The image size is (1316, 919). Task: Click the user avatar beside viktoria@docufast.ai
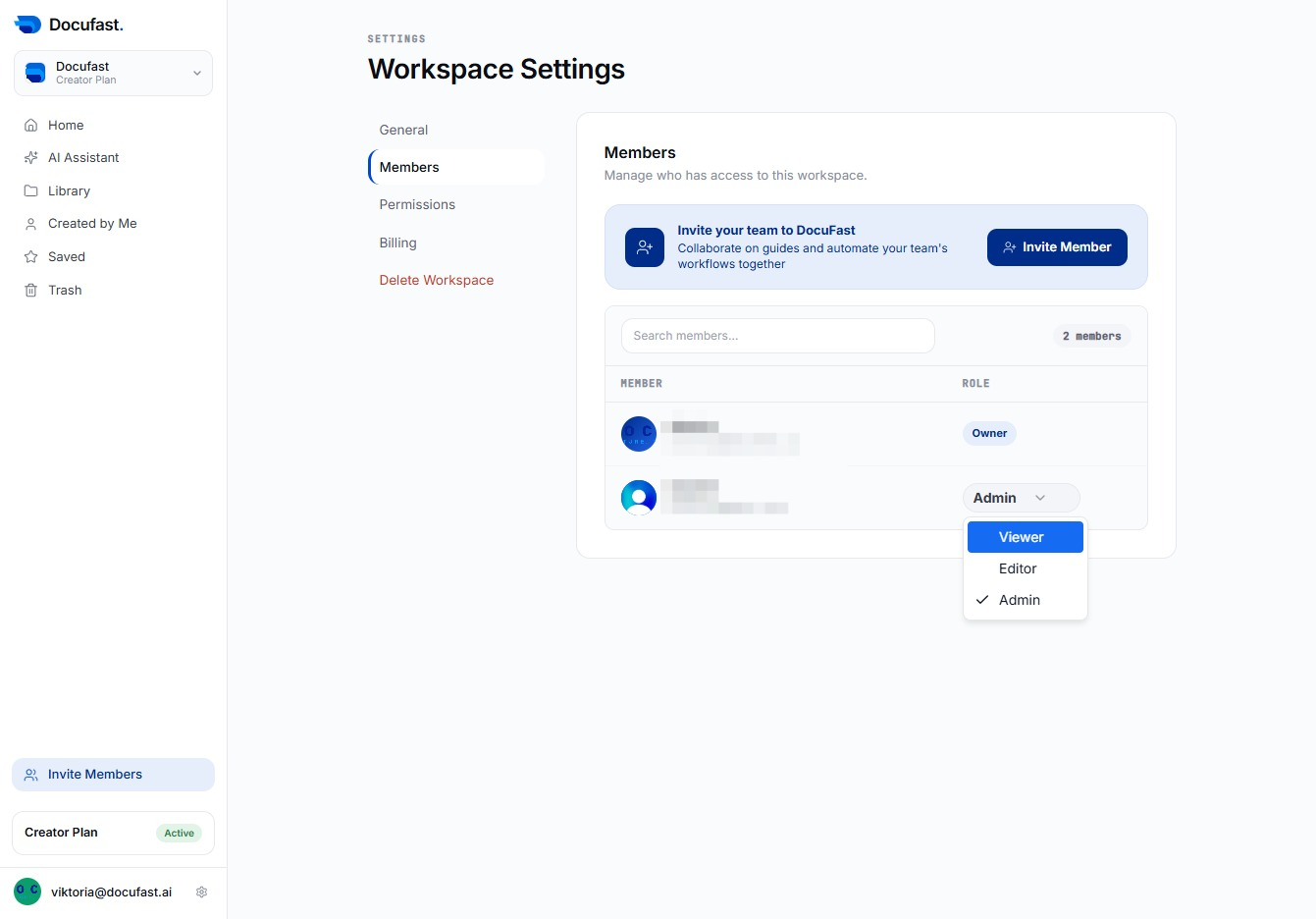click(x=27, y=892)
